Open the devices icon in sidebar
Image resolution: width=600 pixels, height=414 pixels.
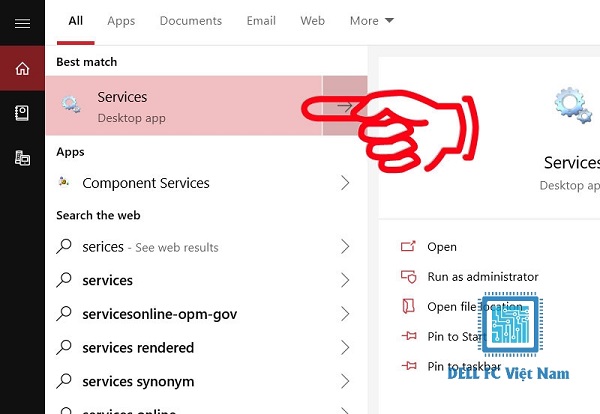click(22, 158)
